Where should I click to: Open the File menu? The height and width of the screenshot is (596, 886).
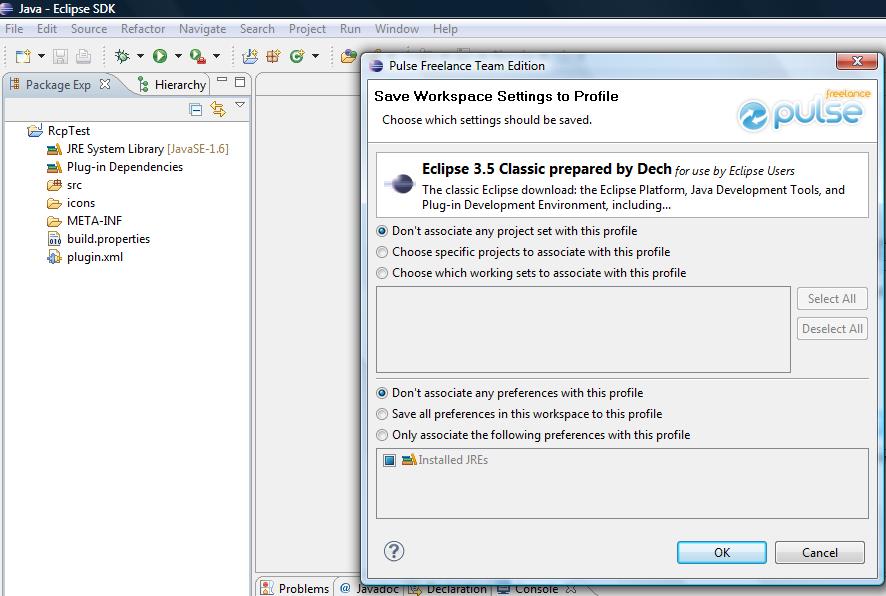[14, 29]
